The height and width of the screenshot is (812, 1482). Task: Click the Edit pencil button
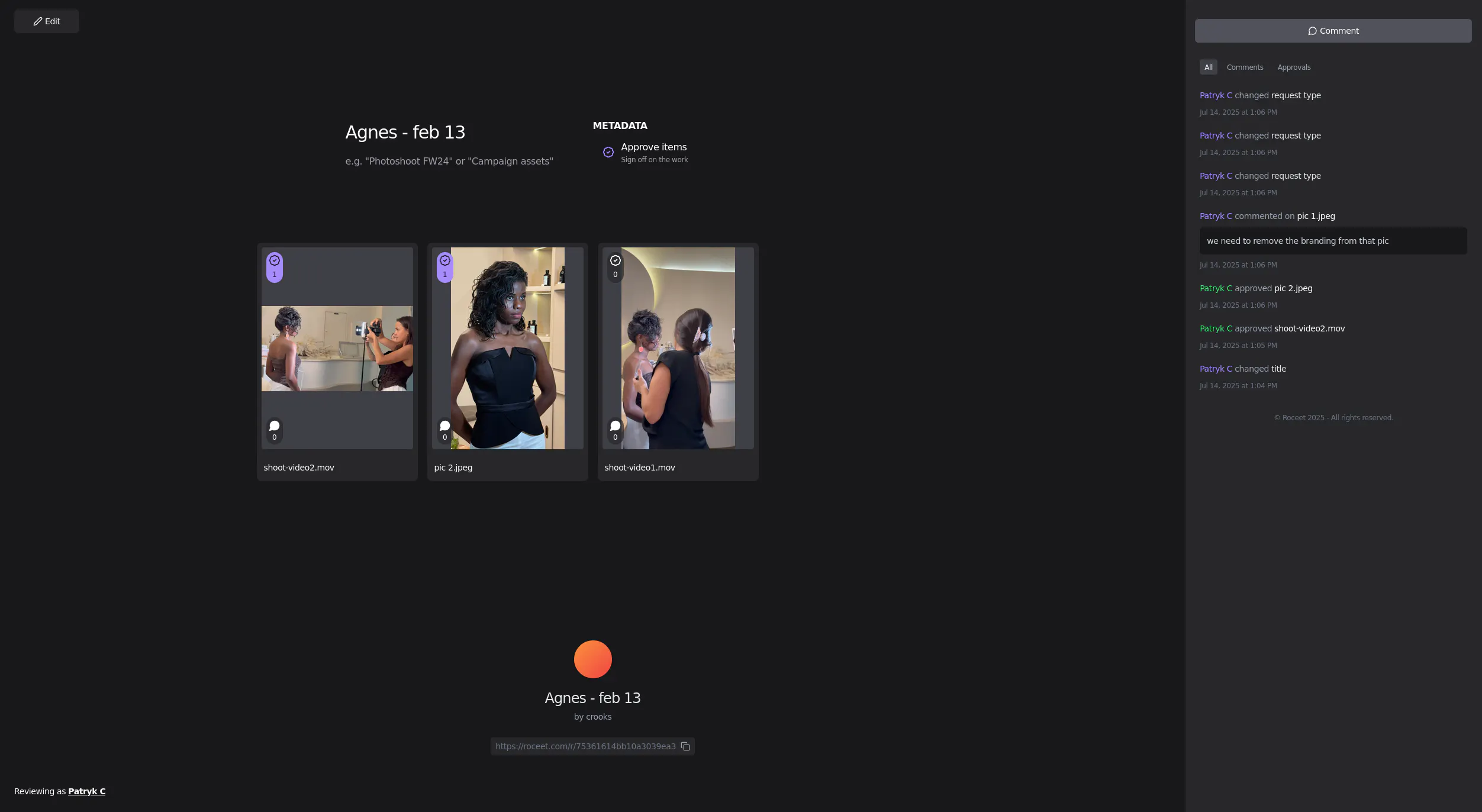point(47,21)
